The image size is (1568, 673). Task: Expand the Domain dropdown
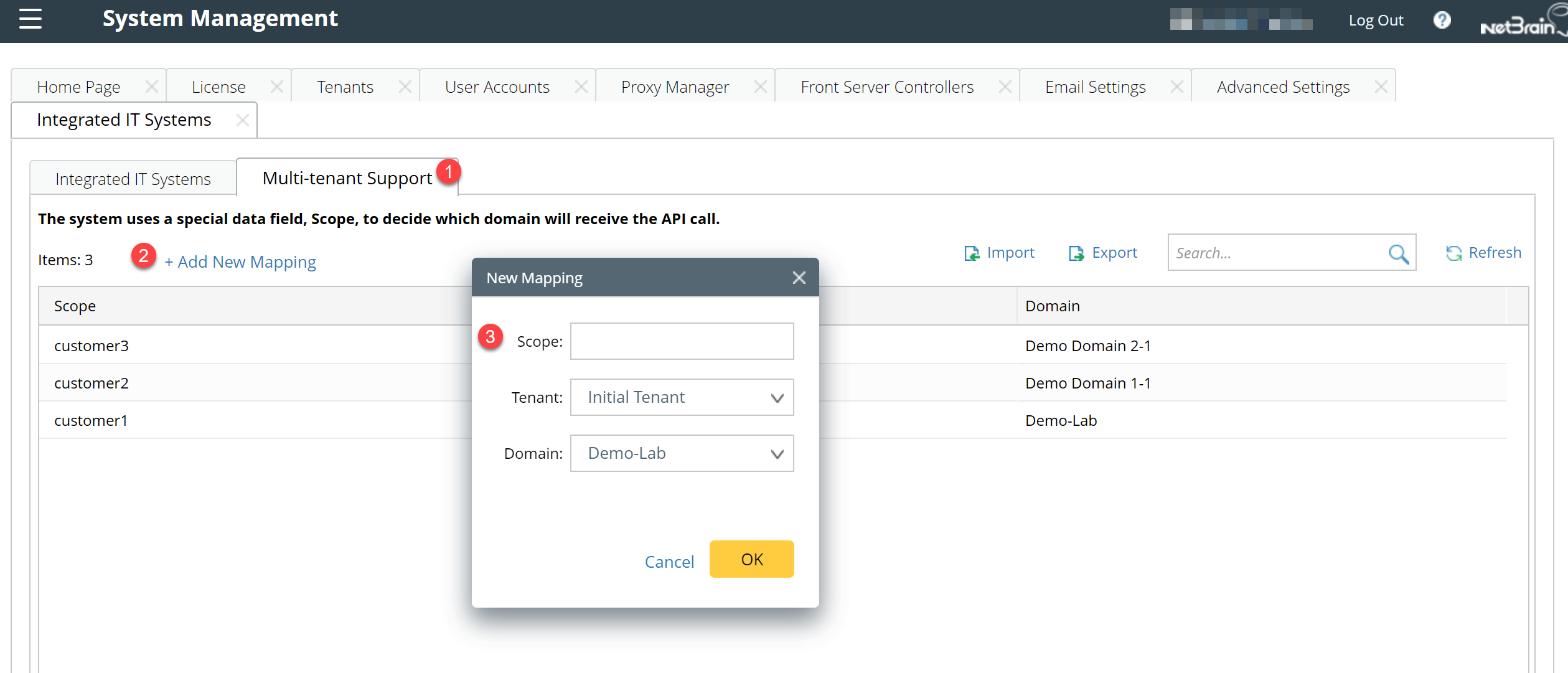point(776,454)
